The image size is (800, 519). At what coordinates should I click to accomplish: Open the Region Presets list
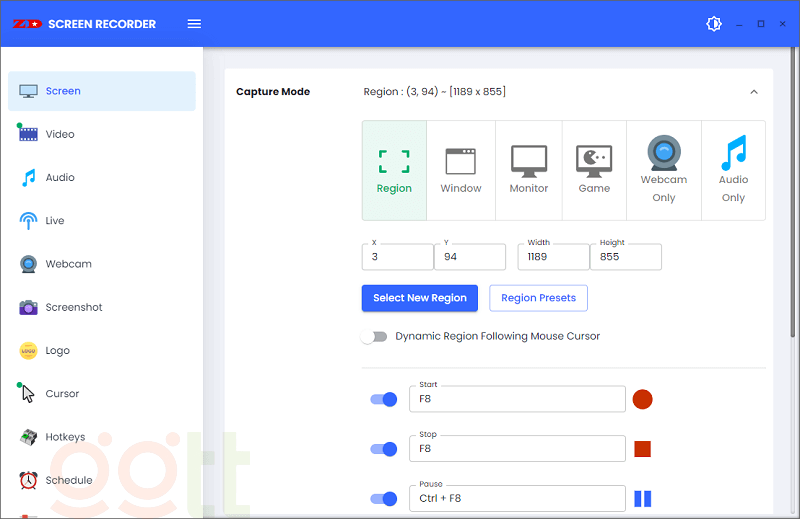(538, 298)
